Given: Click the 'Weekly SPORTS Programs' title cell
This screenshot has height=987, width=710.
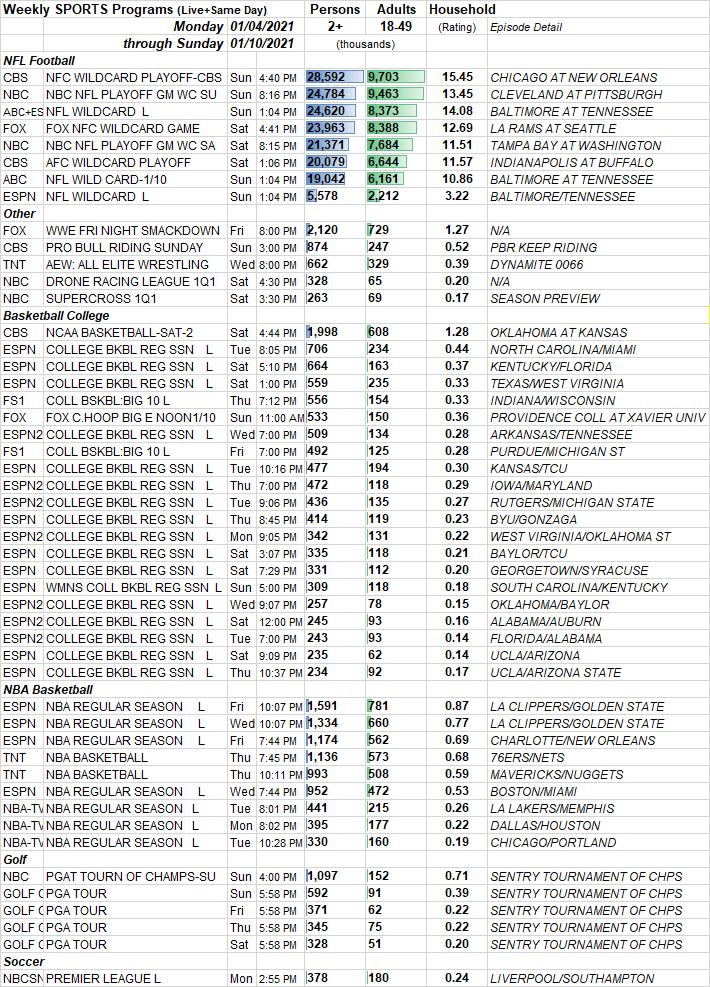Looking at the screenshot, I should (x=135, y=9).
